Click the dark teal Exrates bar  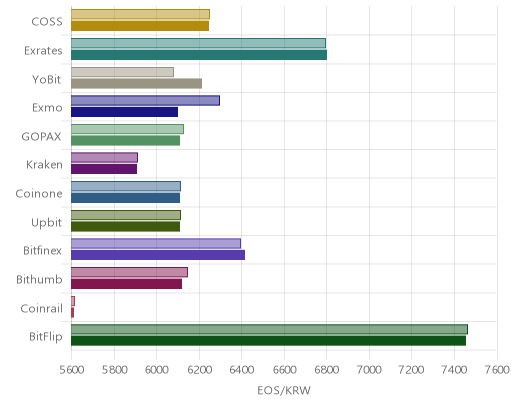199,55
